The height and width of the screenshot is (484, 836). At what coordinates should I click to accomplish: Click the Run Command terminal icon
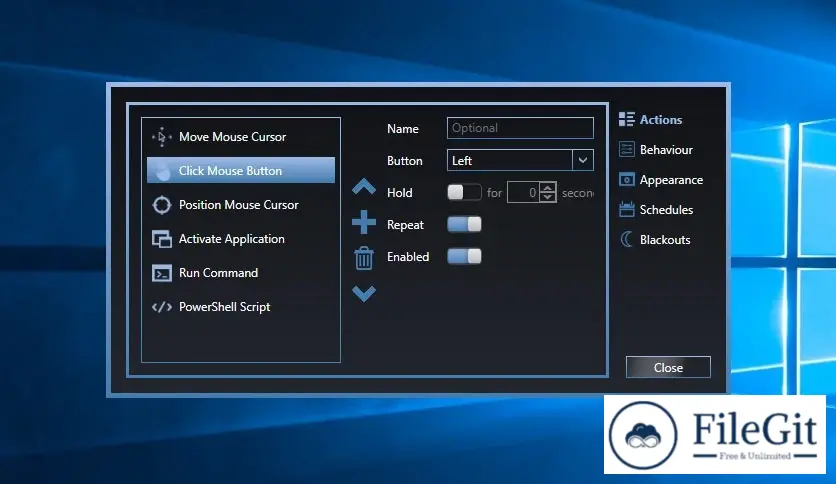click(x=162, y=273)
